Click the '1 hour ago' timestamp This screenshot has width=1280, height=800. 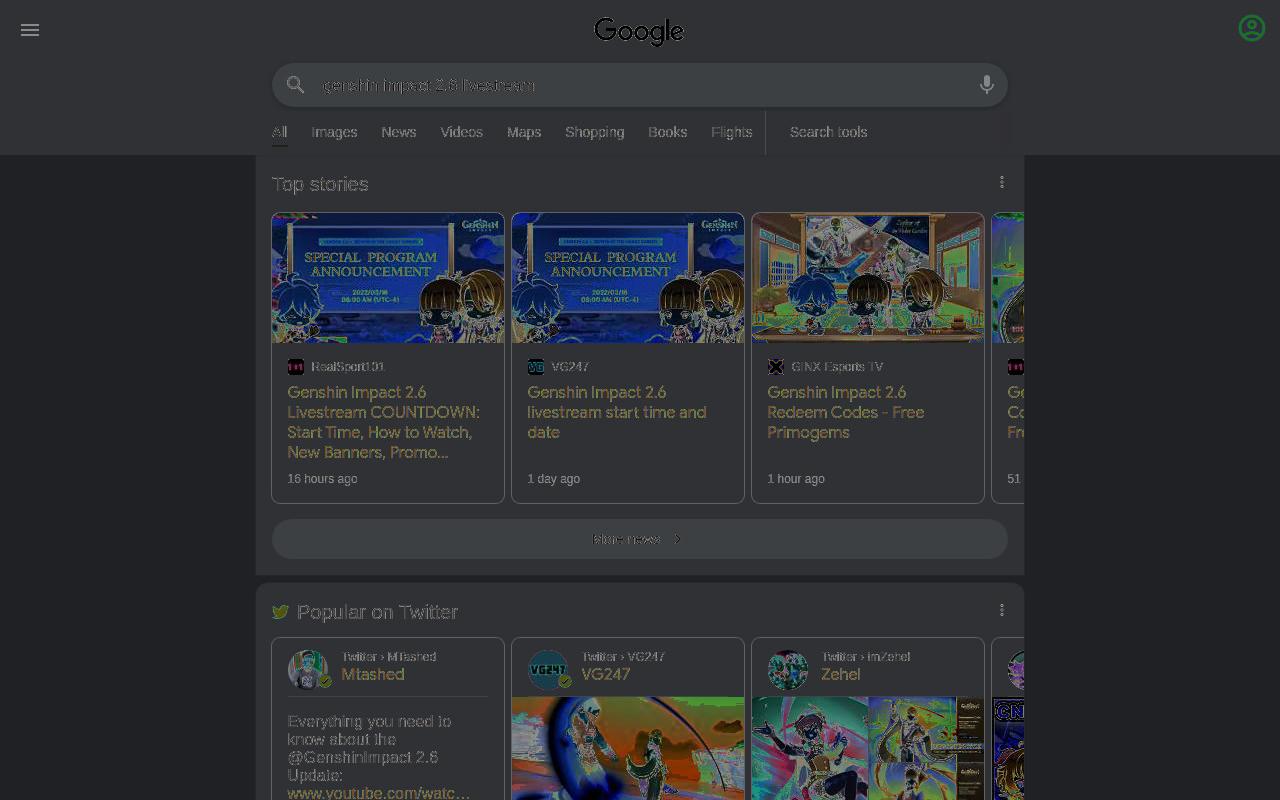(796, 479)
